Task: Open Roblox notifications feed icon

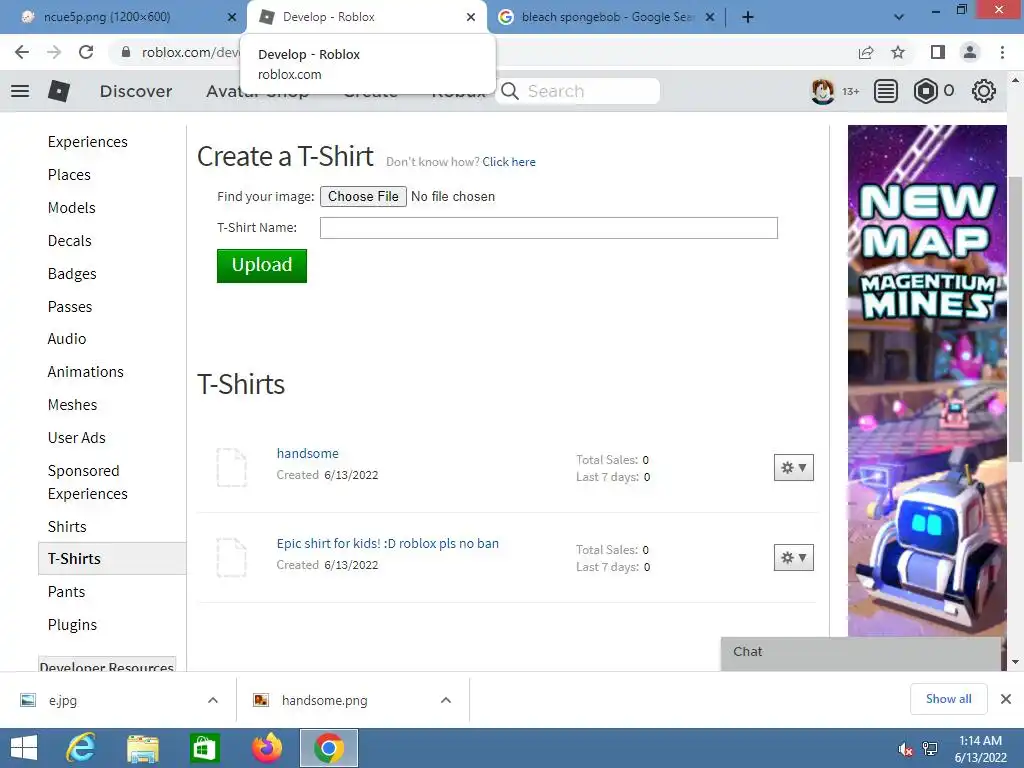Action: [886, 91]
